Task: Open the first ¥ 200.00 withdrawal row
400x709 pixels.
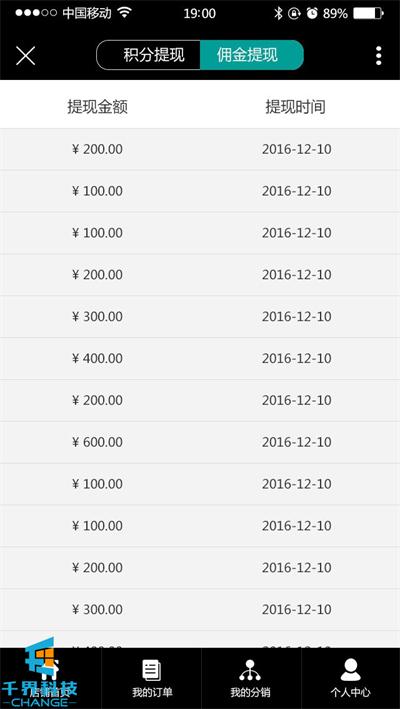Action: tap(200, 149)
